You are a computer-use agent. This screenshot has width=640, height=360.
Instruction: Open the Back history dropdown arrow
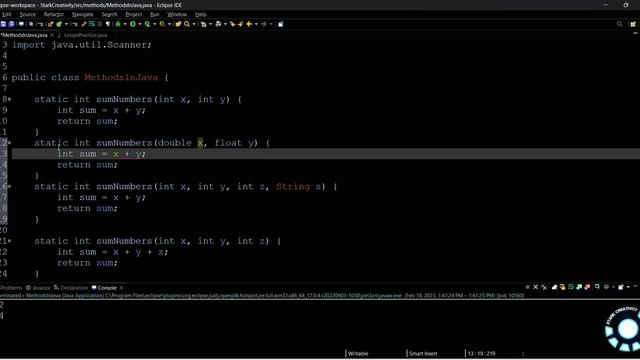click(x=256, y=24)
